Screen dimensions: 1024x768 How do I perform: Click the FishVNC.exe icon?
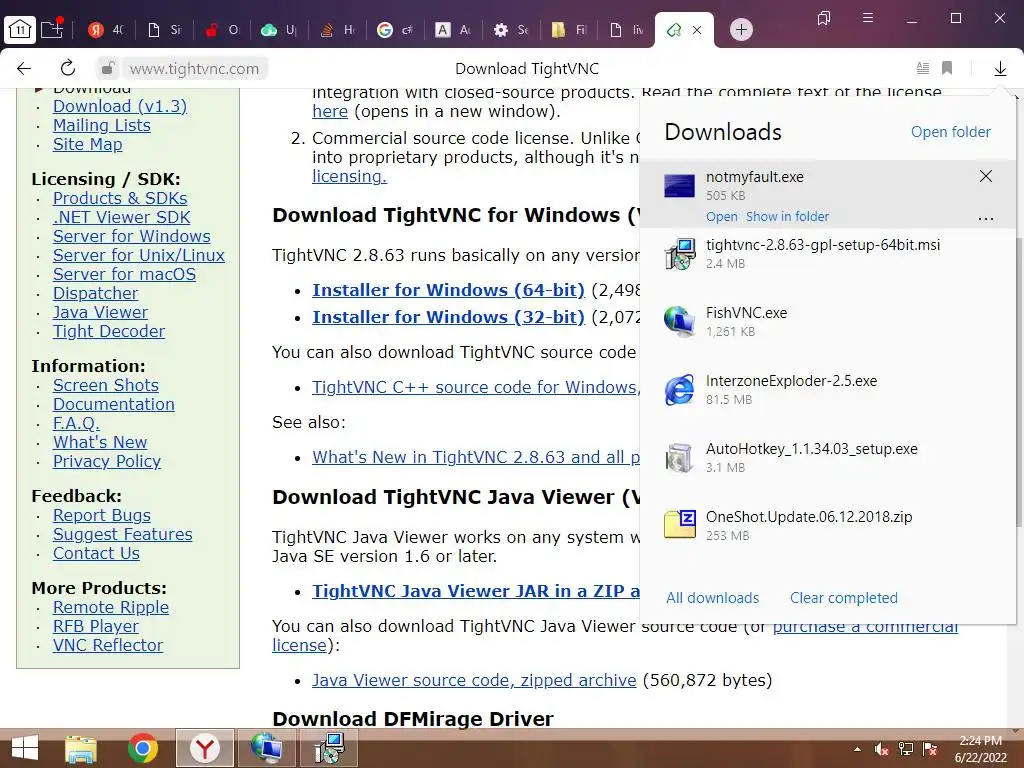(x=679, y=322)
